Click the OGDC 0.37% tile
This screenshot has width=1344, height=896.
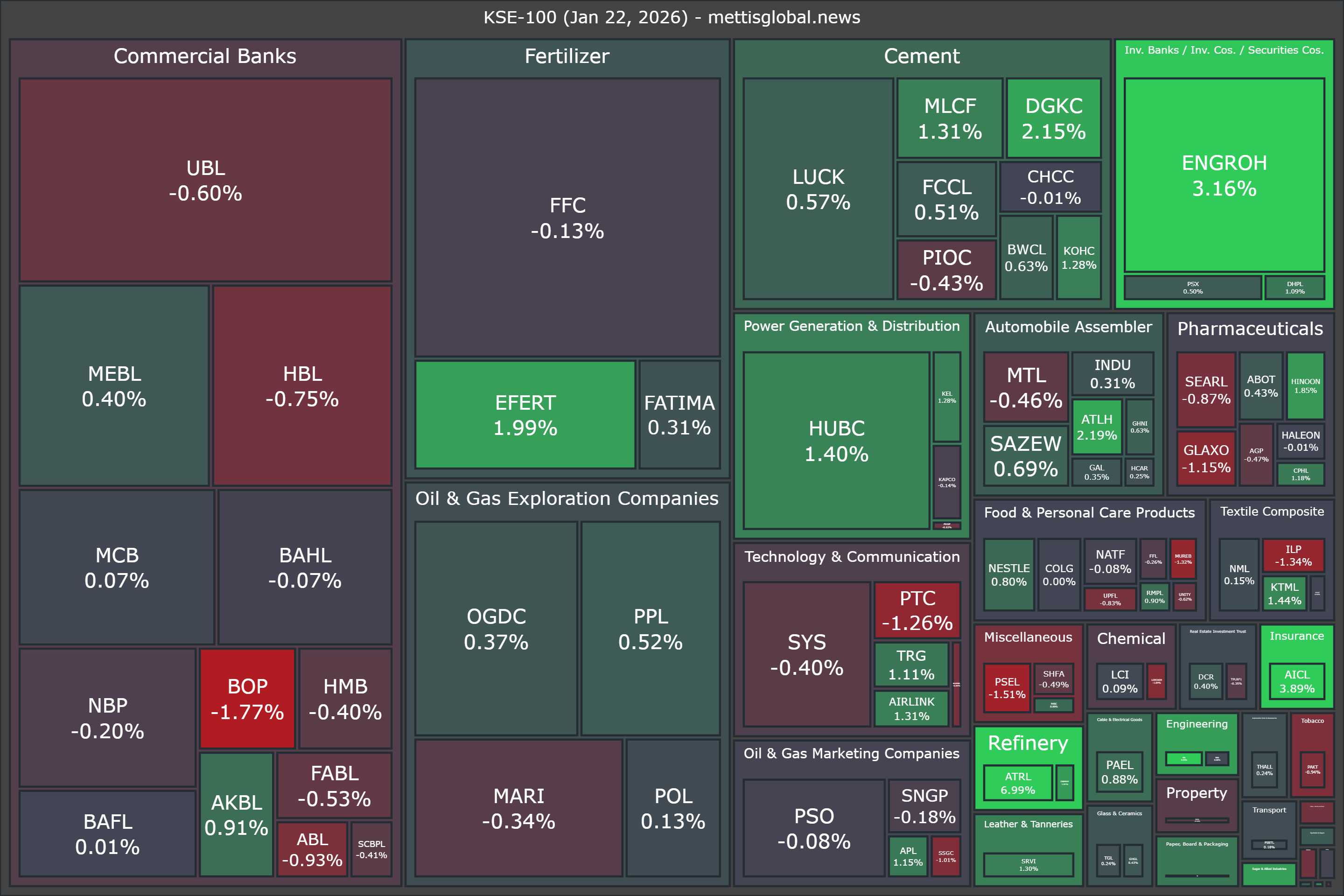[496, 629]
